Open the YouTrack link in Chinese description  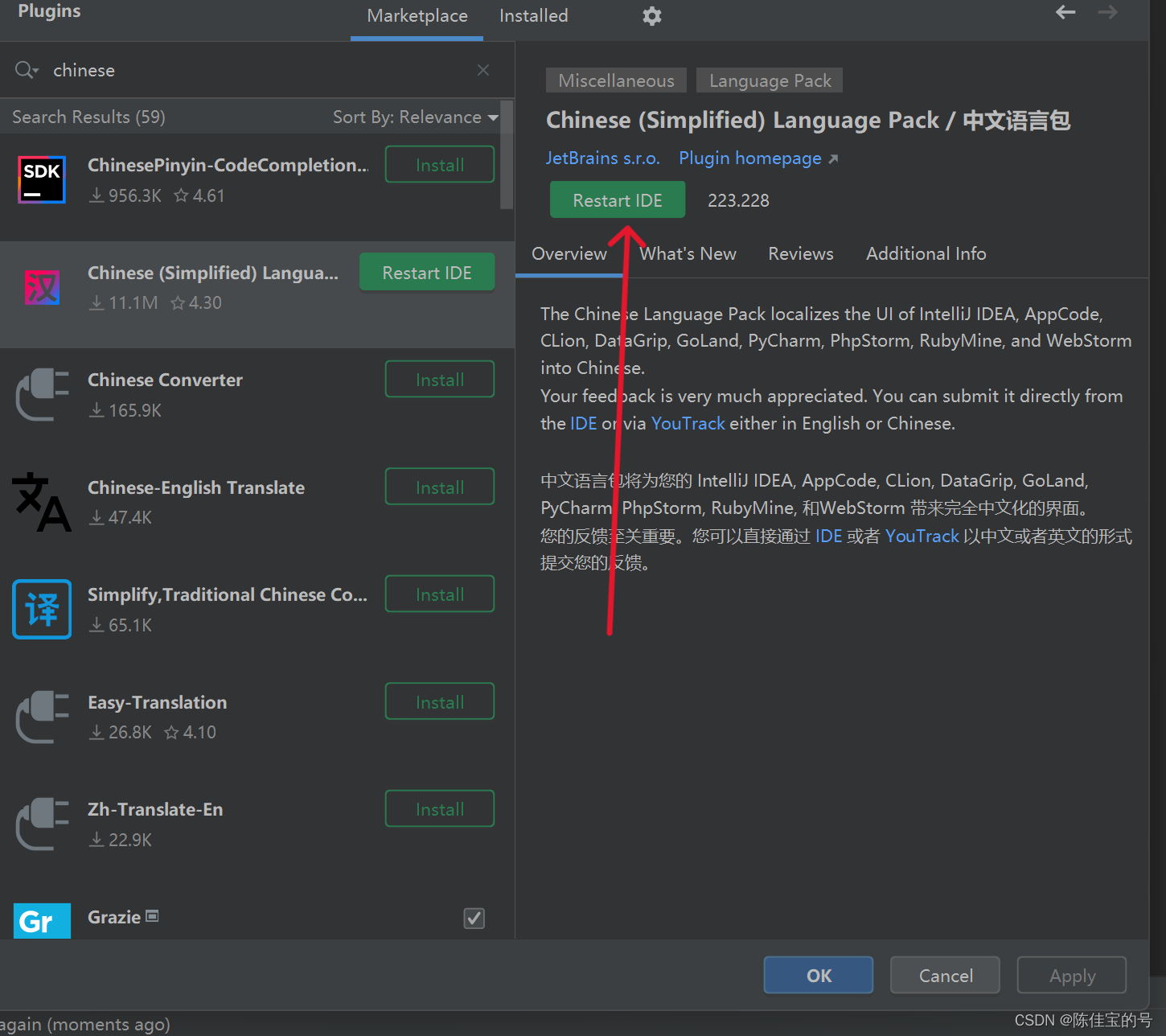922,536
